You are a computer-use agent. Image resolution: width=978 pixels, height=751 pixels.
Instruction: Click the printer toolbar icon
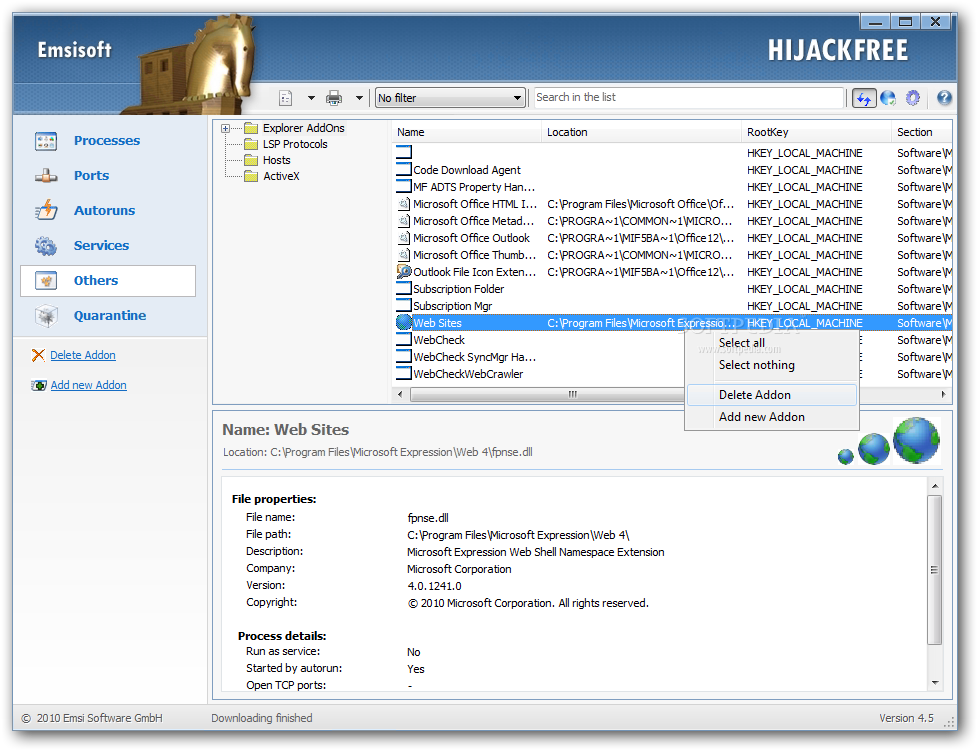[x=334, y=98]
